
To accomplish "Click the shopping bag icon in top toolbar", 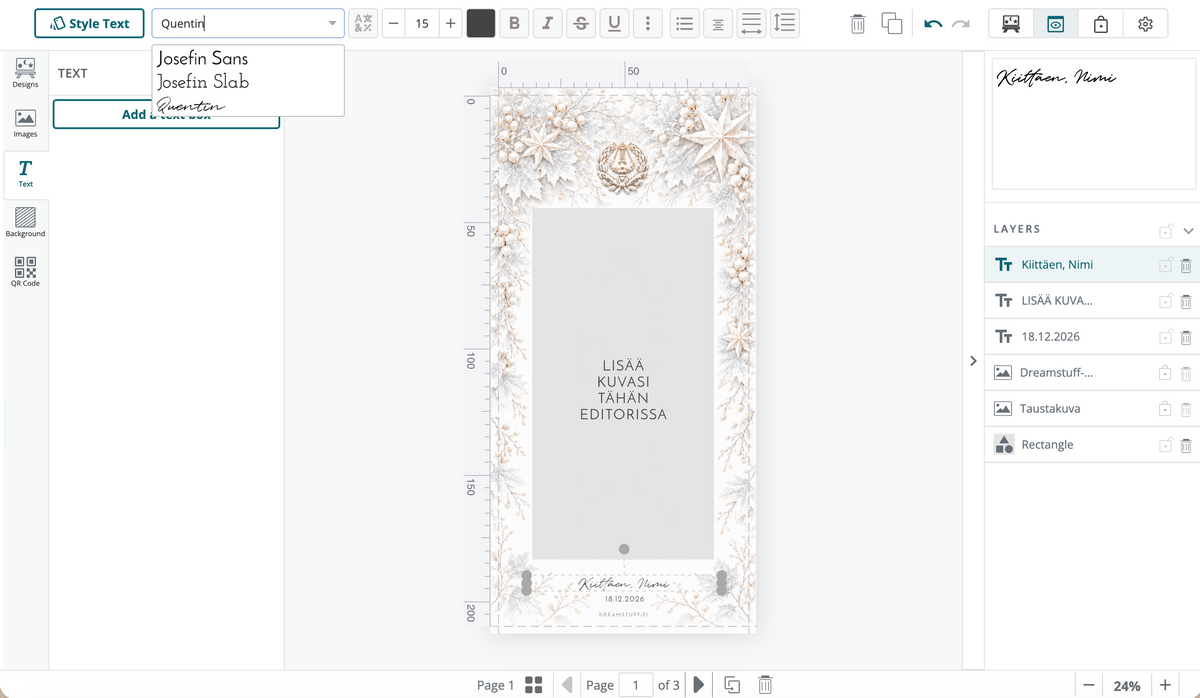I will pos(1101,23).
